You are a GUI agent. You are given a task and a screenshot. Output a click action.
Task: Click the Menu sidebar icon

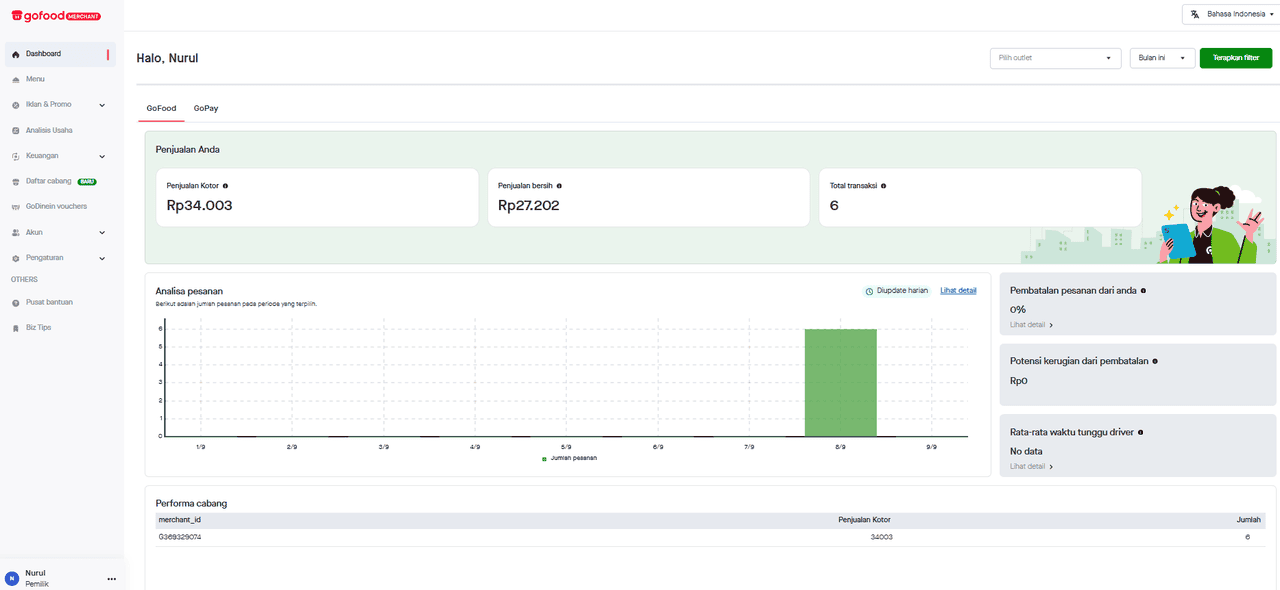pos(15,79)
